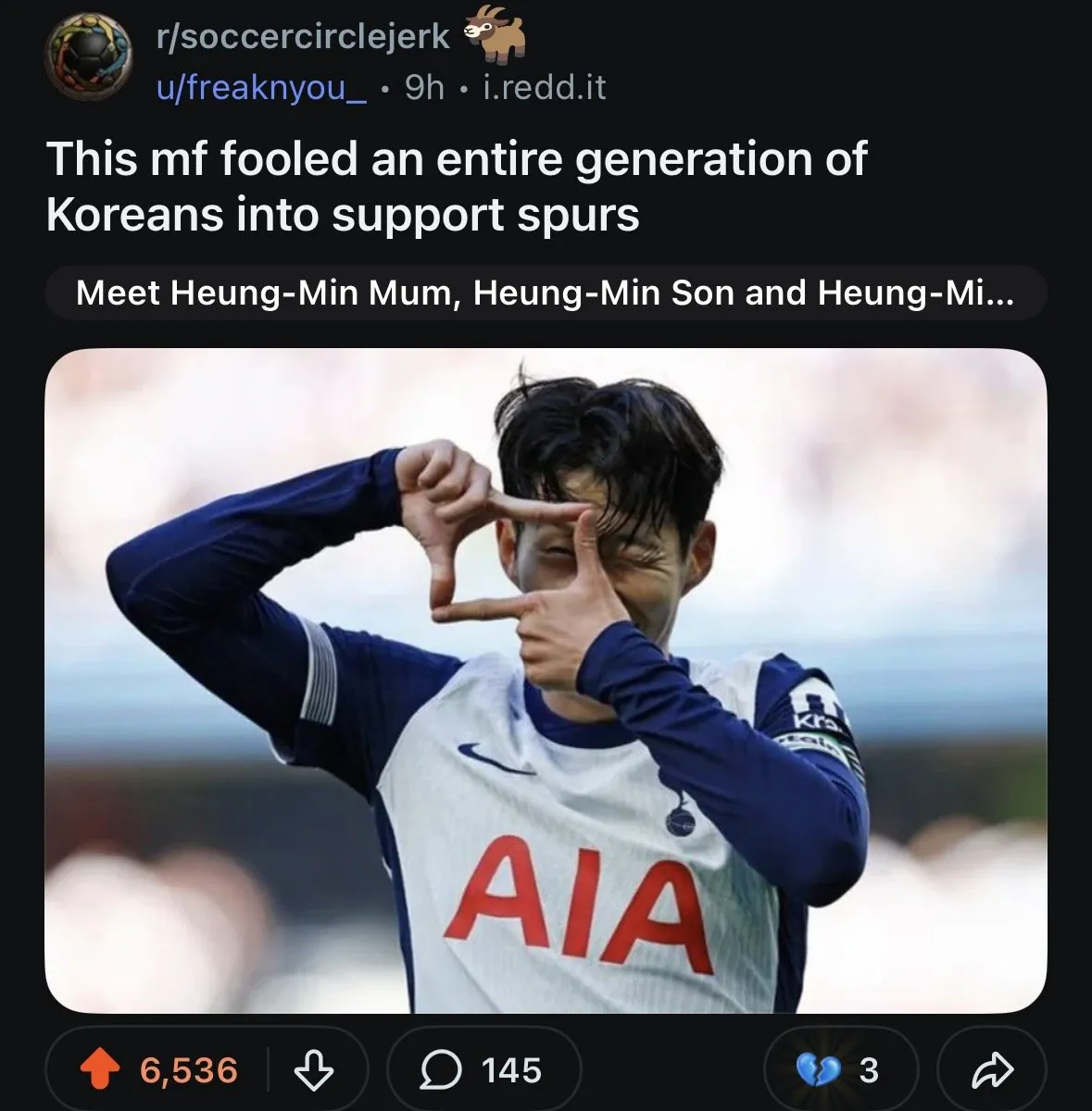Click the goat emoji beside the subreddit name

[495, 35]
